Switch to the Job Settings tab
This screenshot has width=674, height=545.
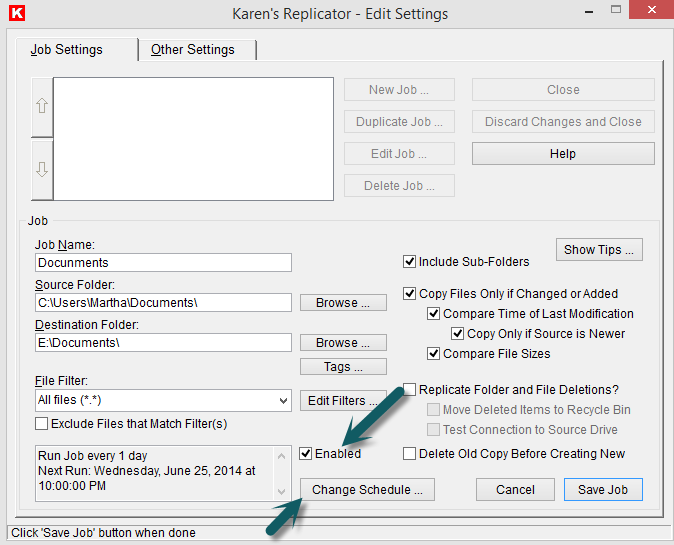[x=67, y=50]
